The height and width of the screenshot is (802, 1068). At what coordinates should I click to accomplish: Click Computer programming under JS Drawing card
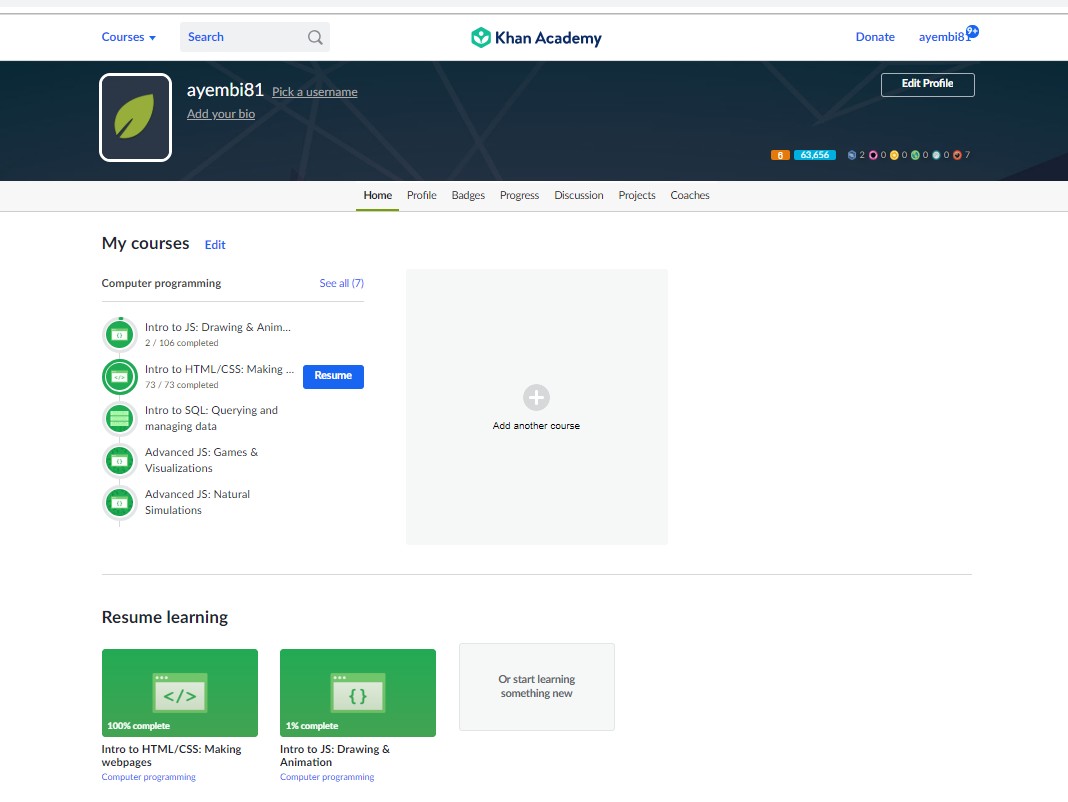click(x=327, y=777)
